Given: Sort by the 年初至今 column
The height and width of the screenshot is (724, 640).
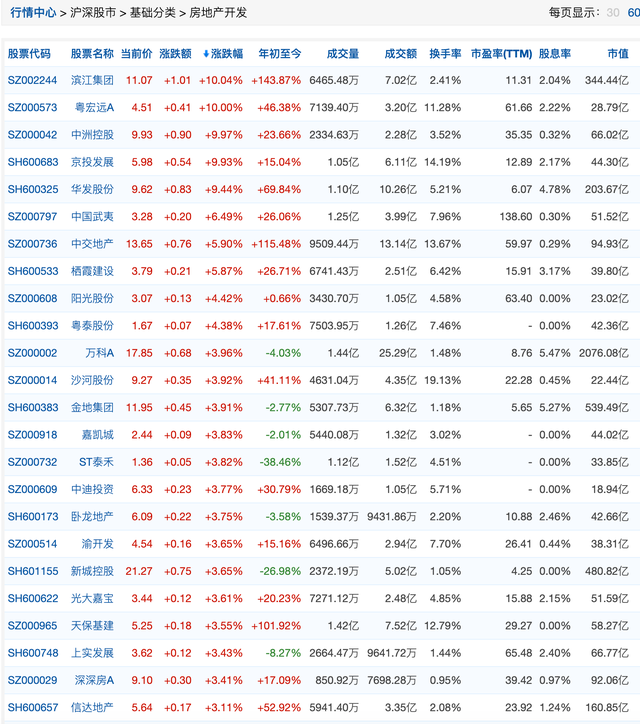Looking at the screenshot, I should (x=279, y=54).
